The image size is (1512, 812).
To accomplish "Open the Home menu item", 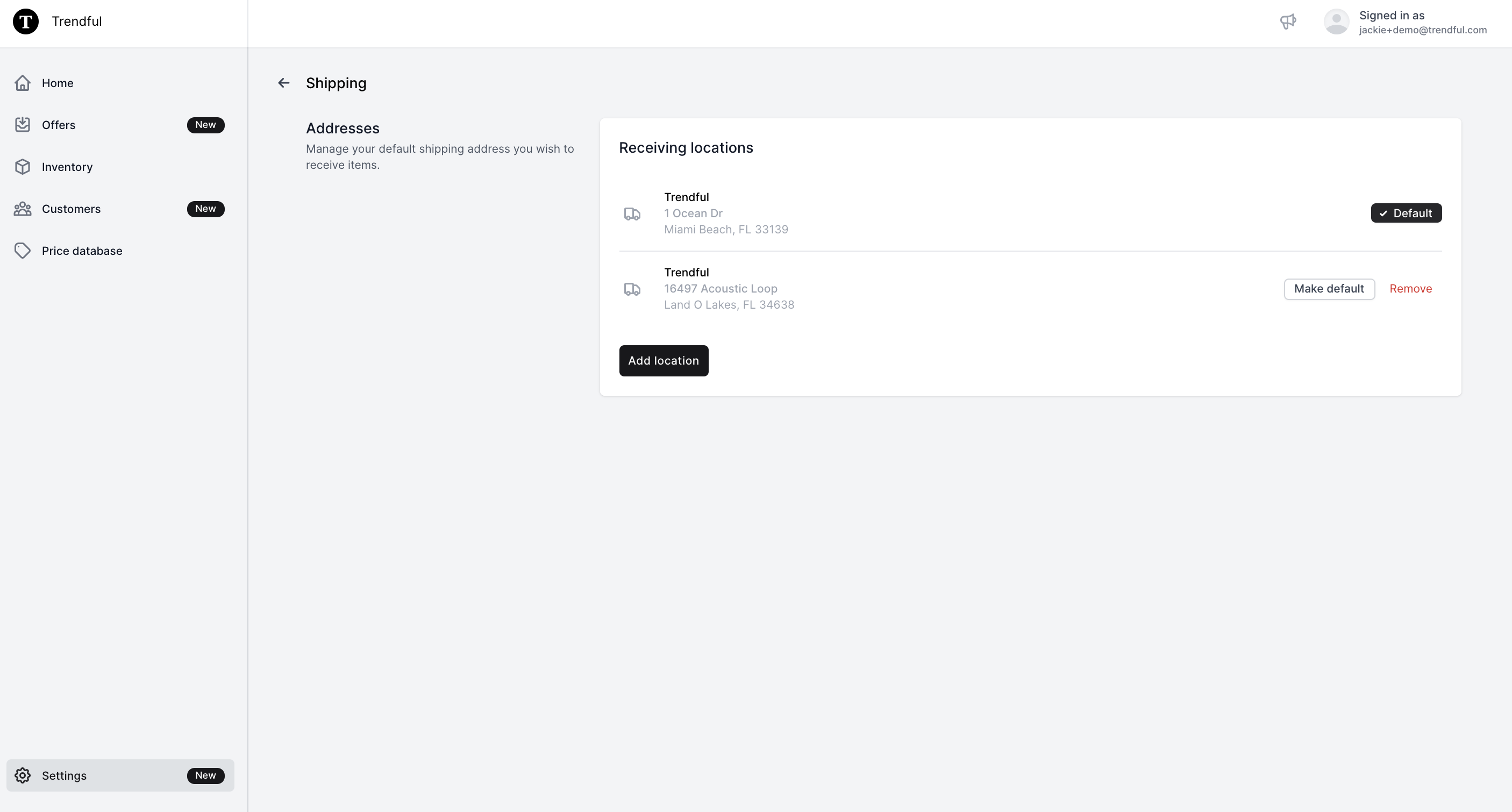I will pos(120,83).
